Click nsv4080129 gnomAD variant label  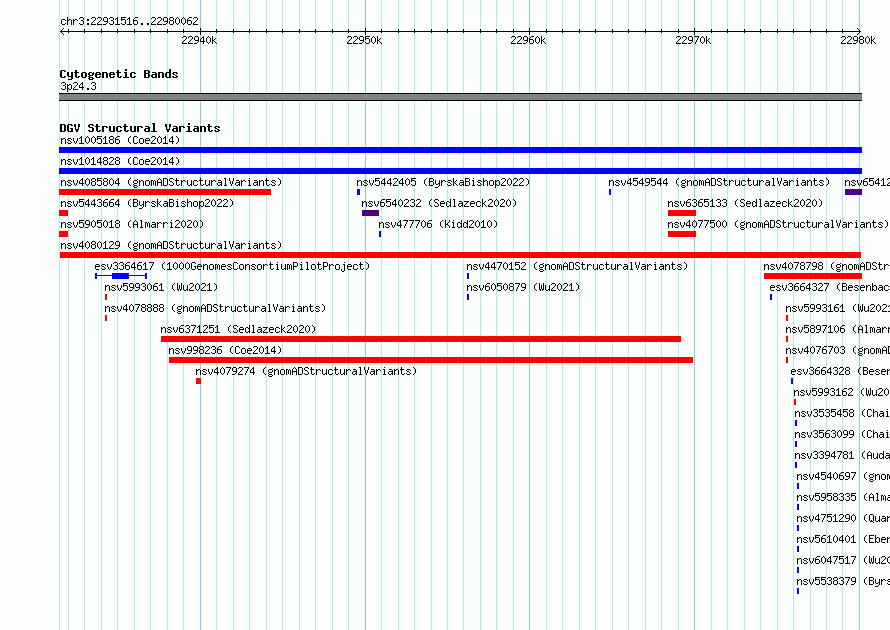click(171, 245)
